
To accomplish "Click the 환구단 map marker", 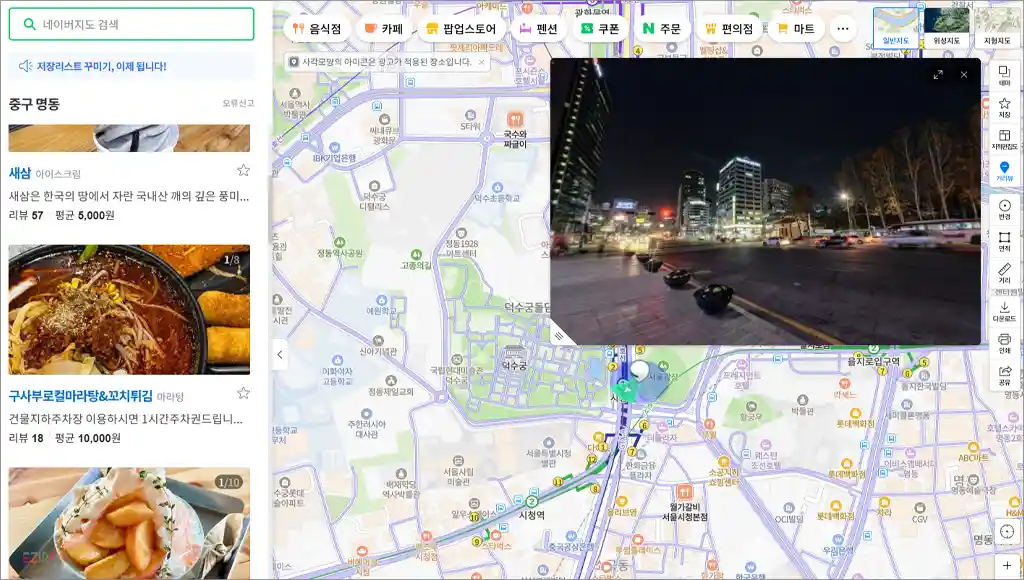I will [751, 406].
